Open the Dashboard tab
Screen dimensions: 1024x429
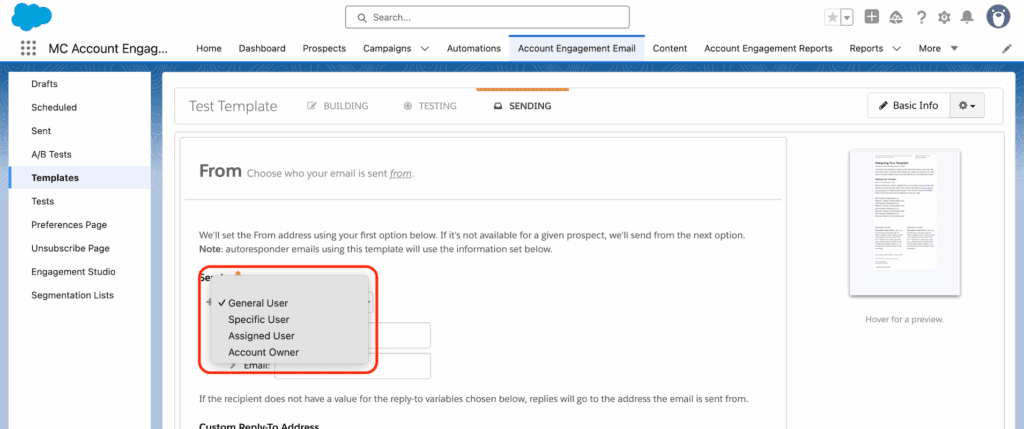(262, 48)
